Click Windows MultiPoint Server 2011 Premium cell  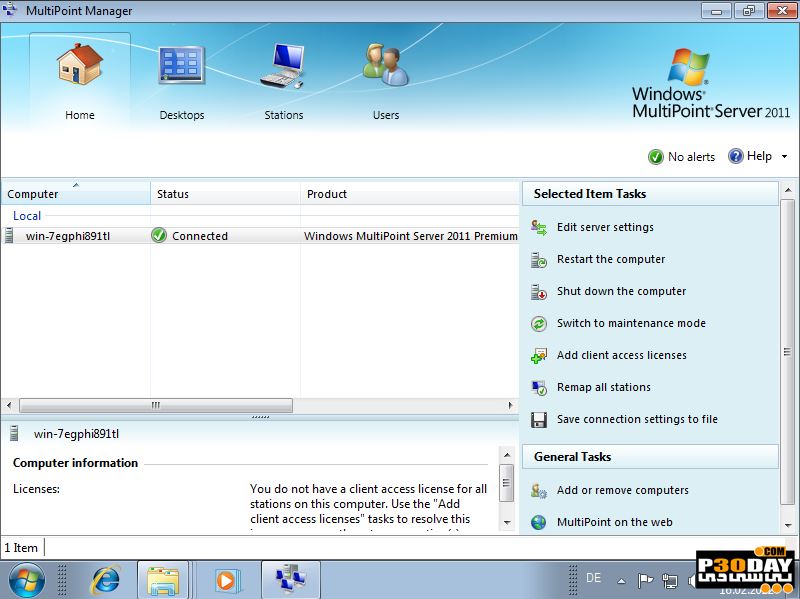411,236
